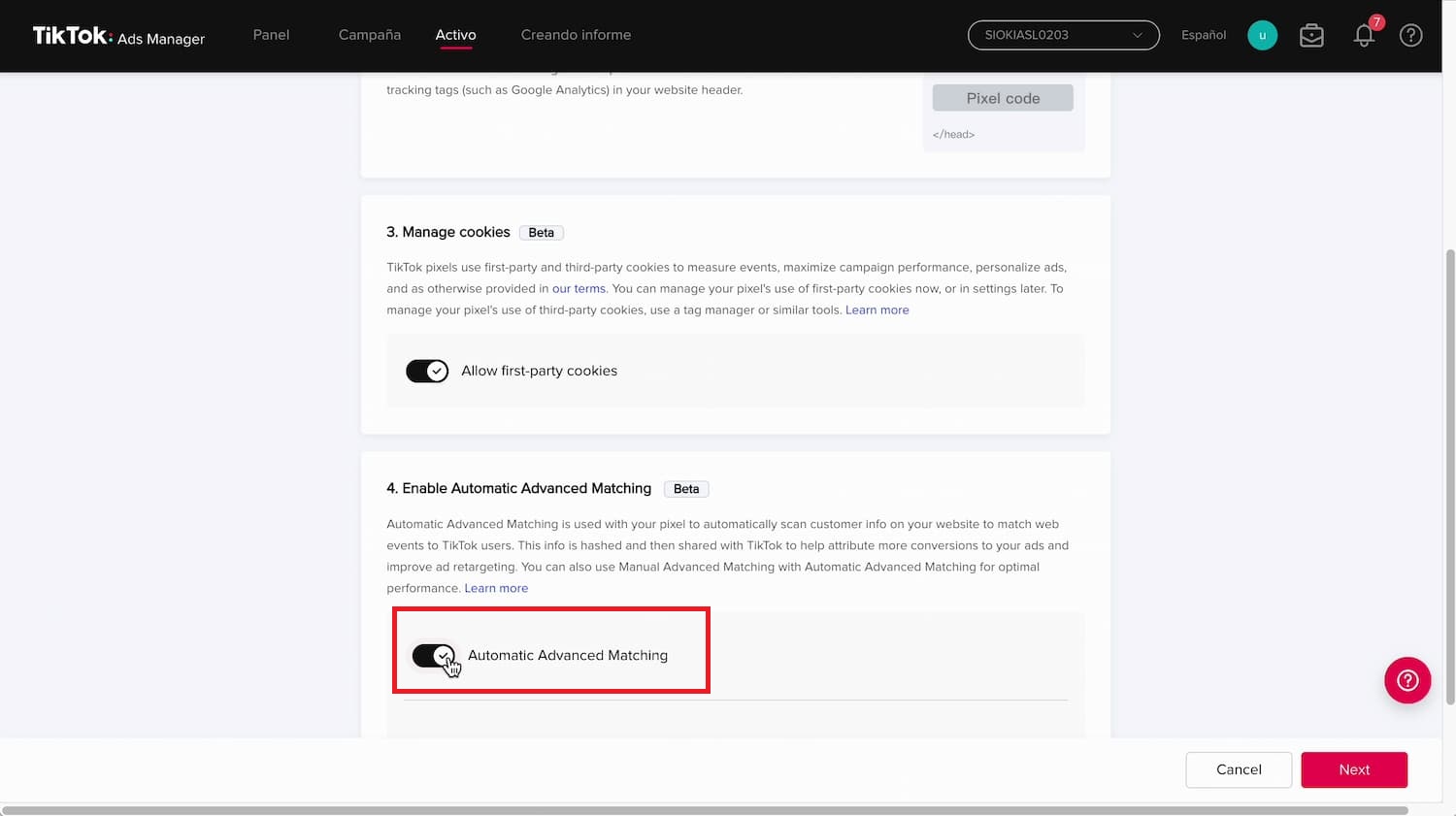
Task: Open the briefcase business center icon
Action: [1311, 36]
